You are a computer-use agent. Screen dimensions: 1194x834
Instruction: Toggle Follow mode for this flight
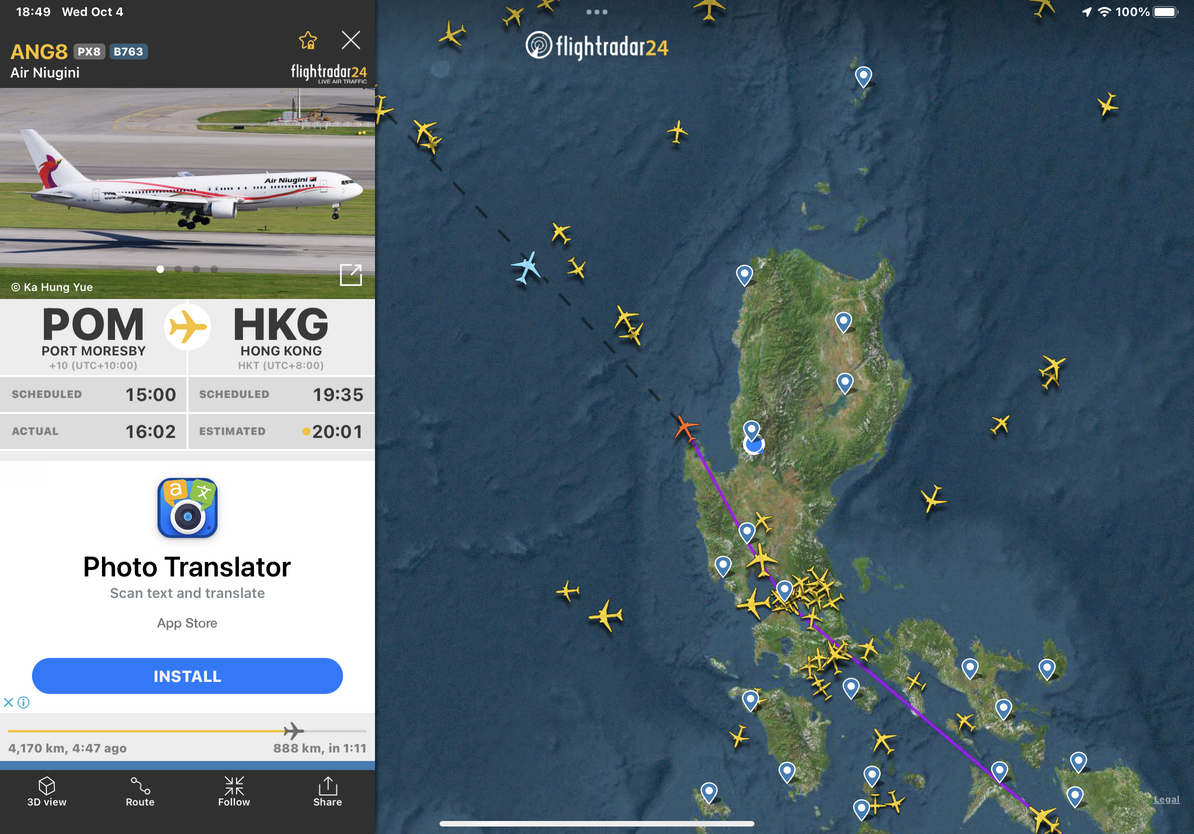click(234, 791)
